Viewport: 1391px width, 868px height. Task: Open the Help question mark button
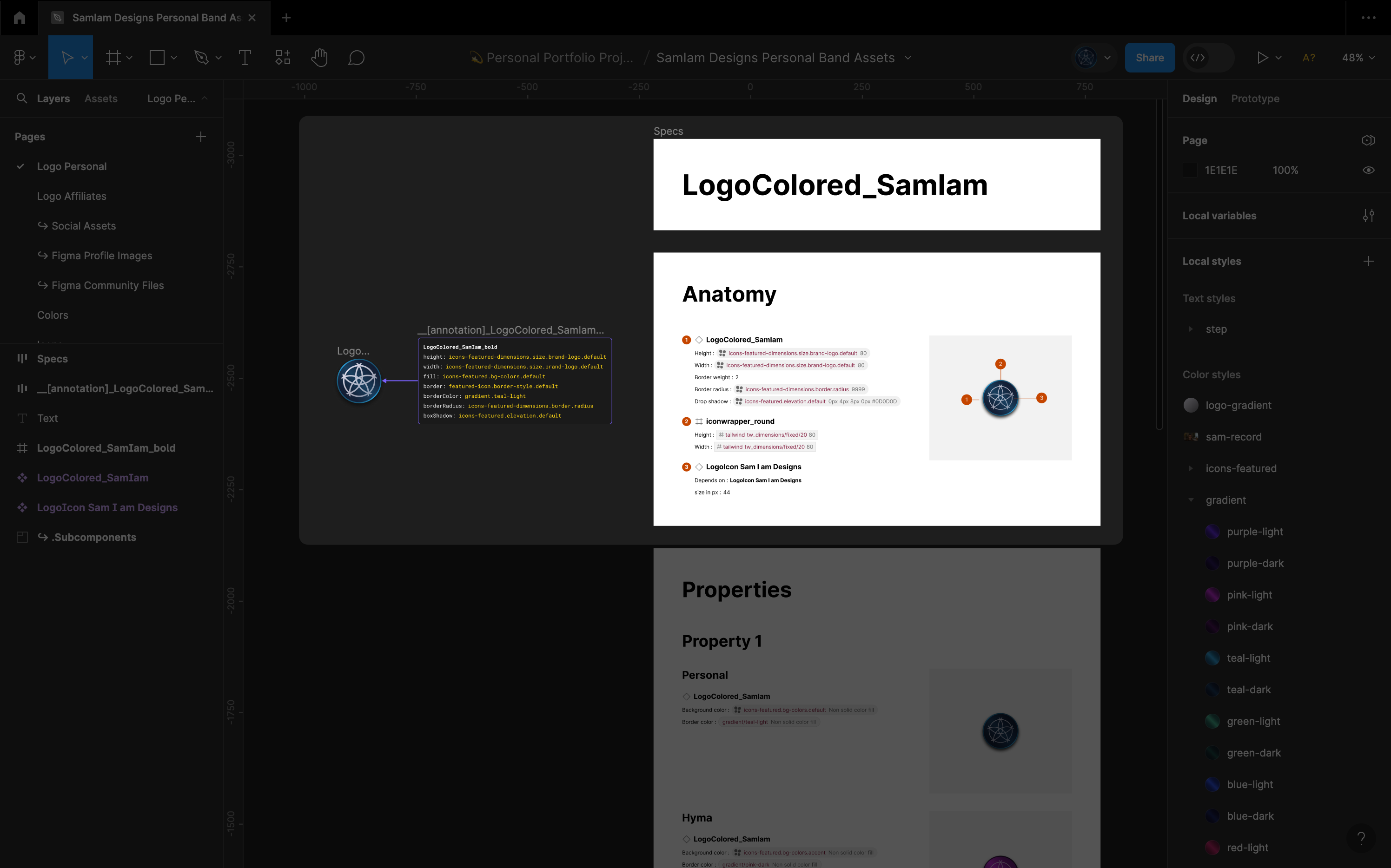coord(1361,838)
